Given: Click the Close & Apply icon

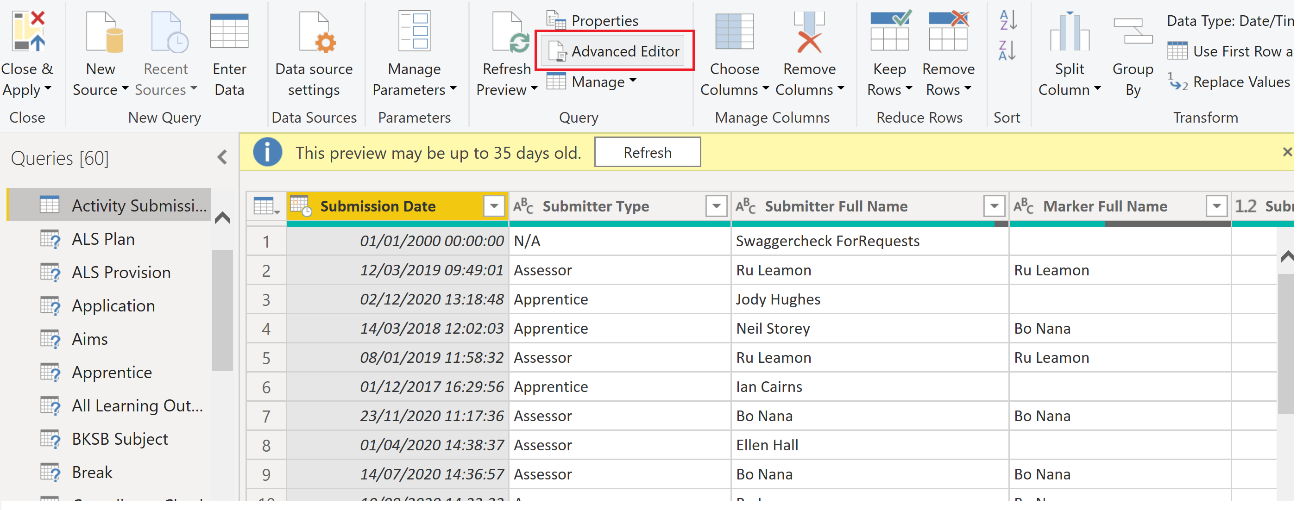Looking at the screenshot, I should [x=27, y=31].
